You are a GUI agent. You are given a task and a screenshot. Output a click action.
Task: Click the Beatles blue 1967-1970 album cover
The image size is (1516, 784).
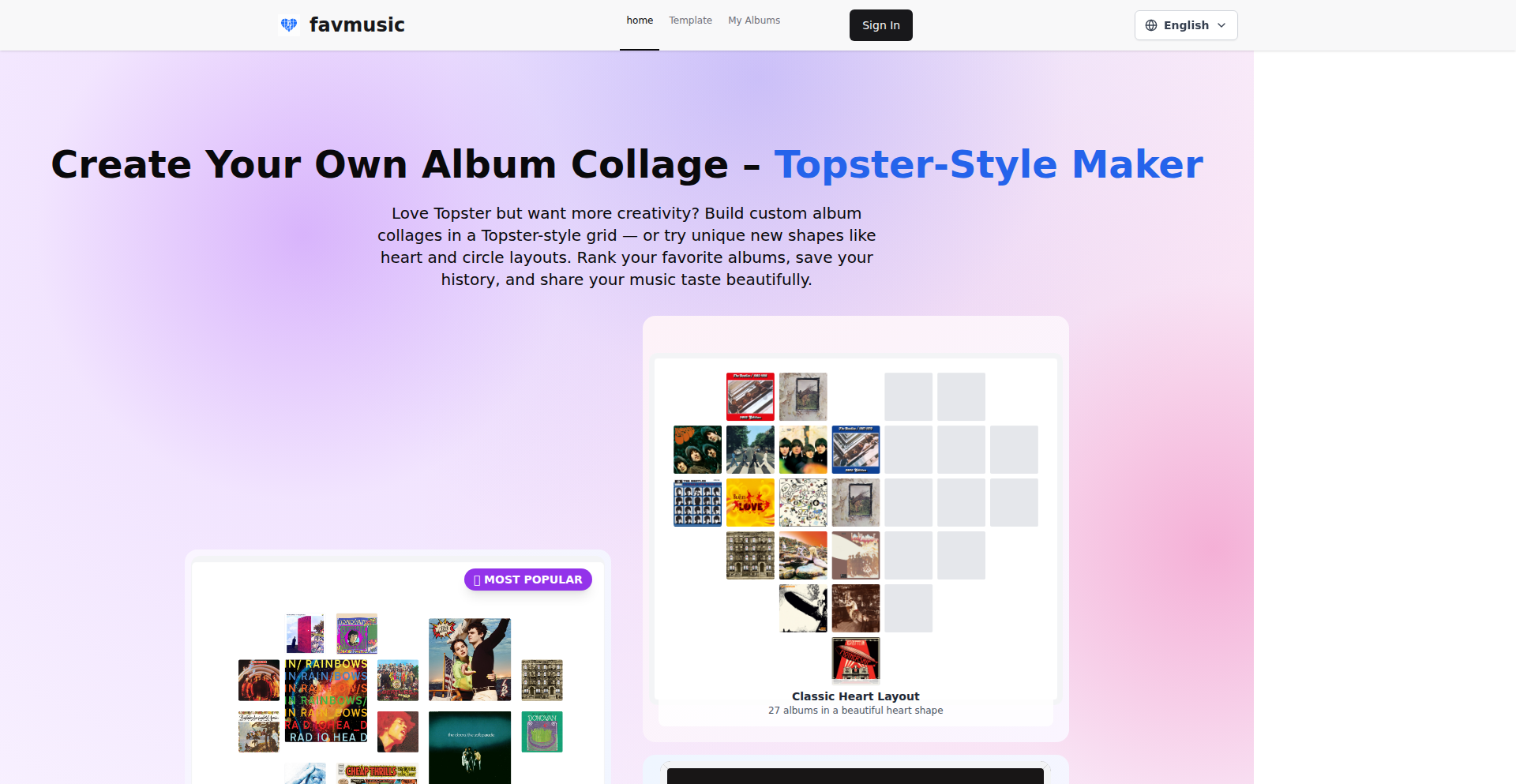tap(856, 449)
